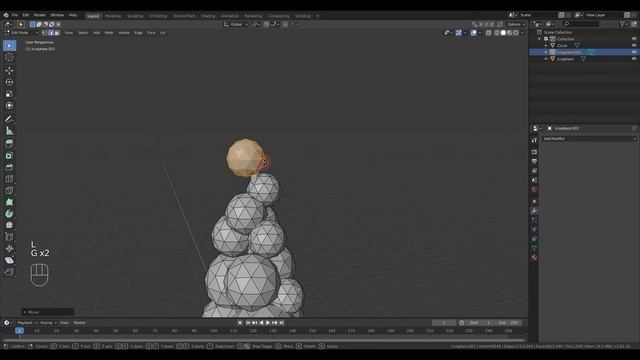The height and width of the screenshot is (360, 640).
Task: Open the Window menu
Action: pos(57,15)
